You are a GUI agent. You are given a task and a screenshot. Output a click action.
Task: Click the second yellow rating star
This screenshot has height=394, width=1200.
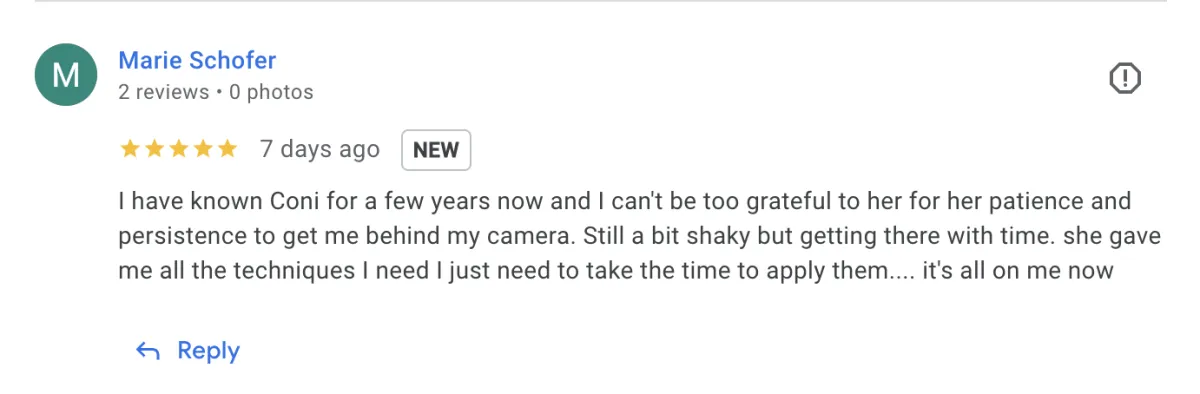point(154,150)
